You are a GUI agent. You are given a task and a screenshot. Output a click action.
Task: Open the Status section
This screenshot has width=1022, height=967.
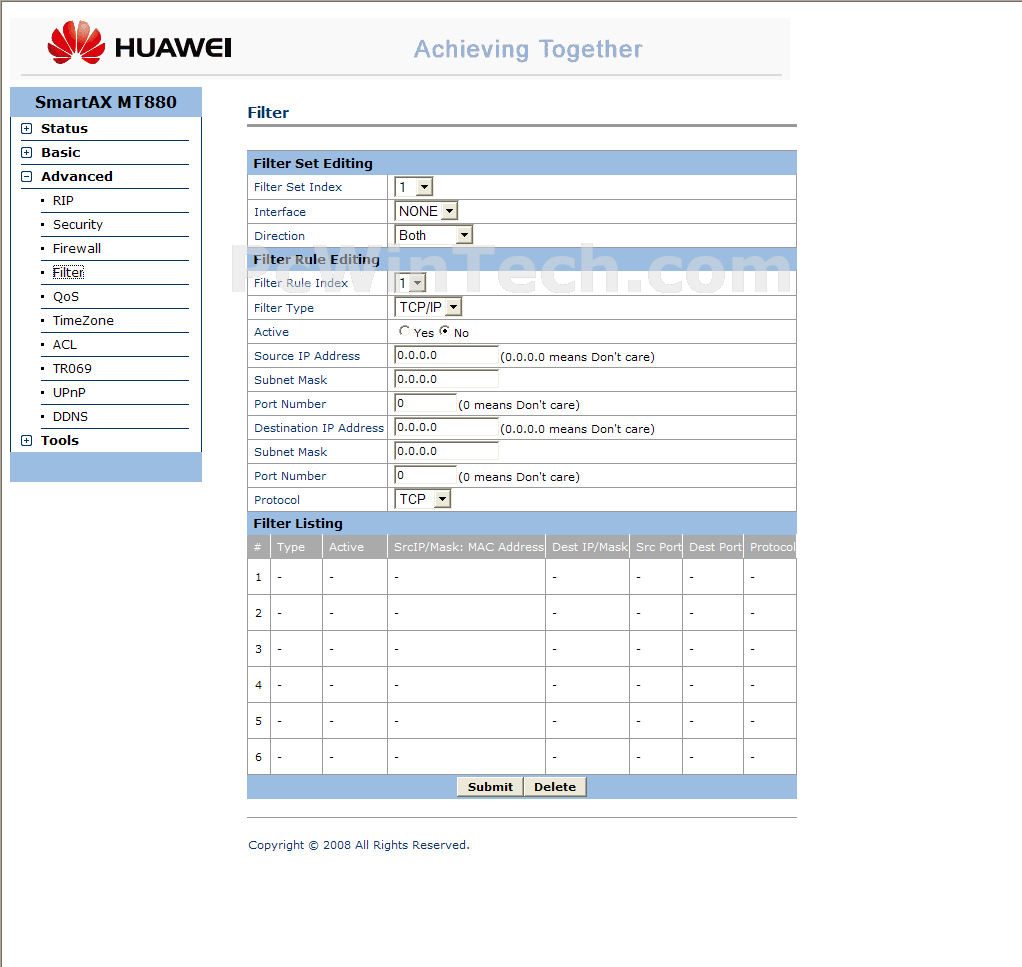pyautogui.click(x=64, y=128)
